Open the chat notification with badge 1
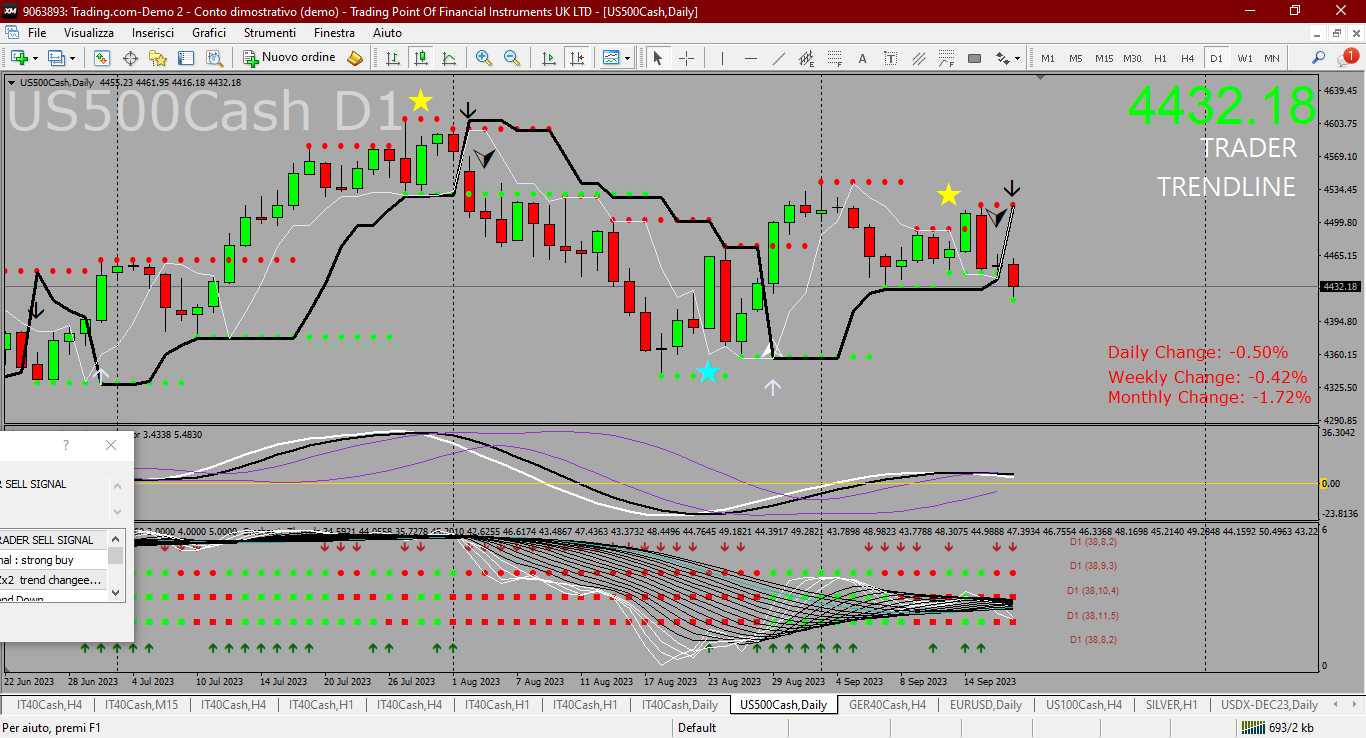This screenshot has height=738, width=1366. tap(1349, 58)
